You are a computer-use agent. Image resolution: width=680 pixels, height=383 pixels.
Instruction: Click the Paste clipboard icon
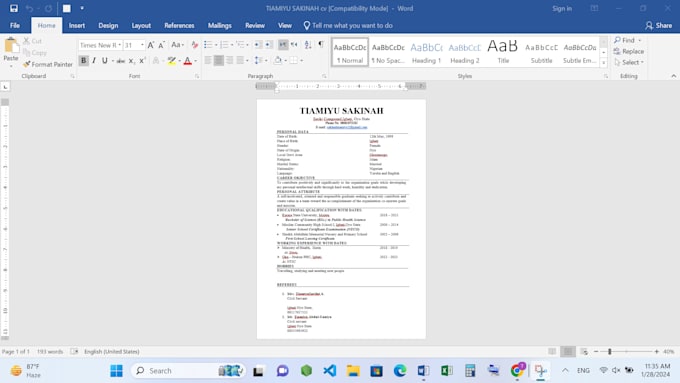pos(11,45)
